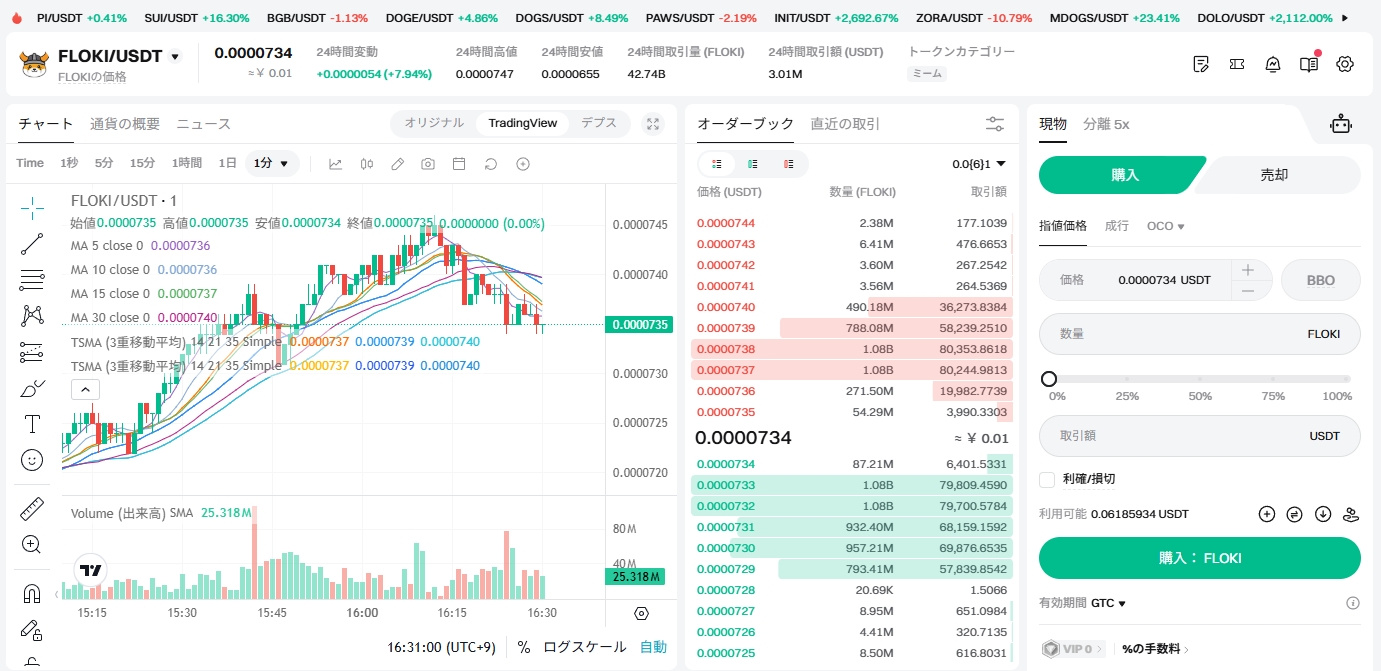Image resolution: width=1381 pixels, height=671 pixels.
Task: Open the settings gear icon in header
Action: coord(1345,64)
